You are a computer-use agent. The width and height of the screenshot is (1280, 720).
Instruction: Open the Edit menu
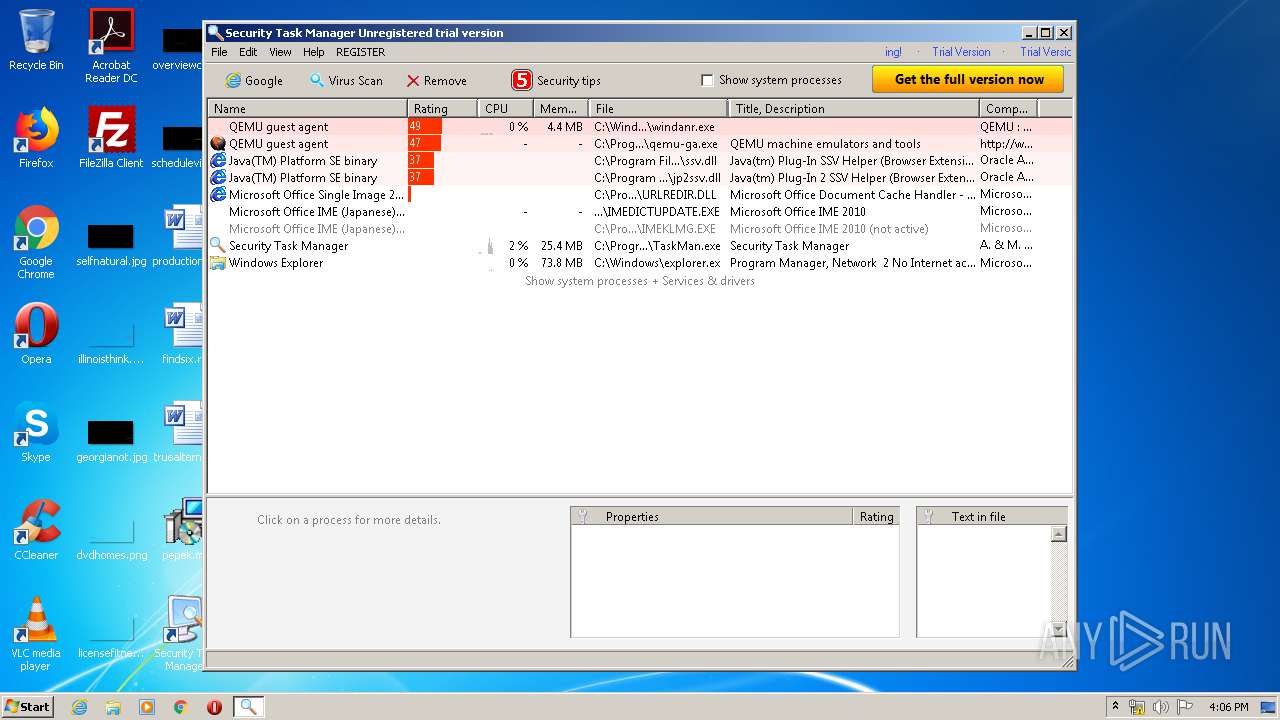[248, 52]
